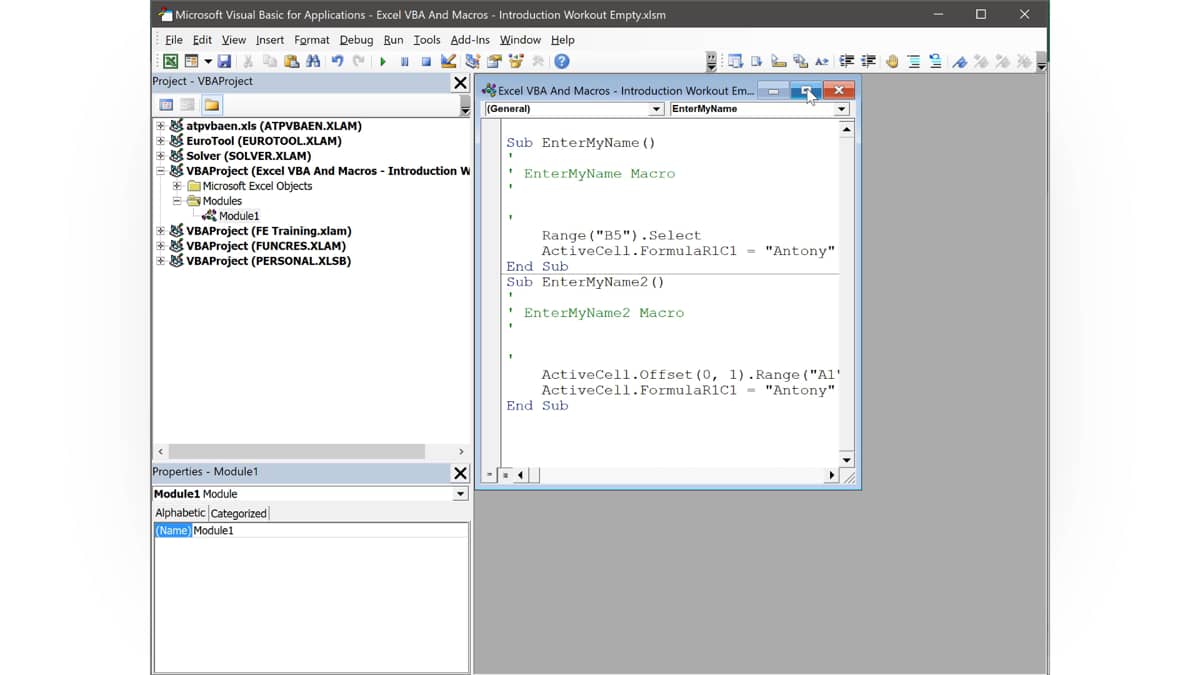Expand the Solver project node

[160, 156]
